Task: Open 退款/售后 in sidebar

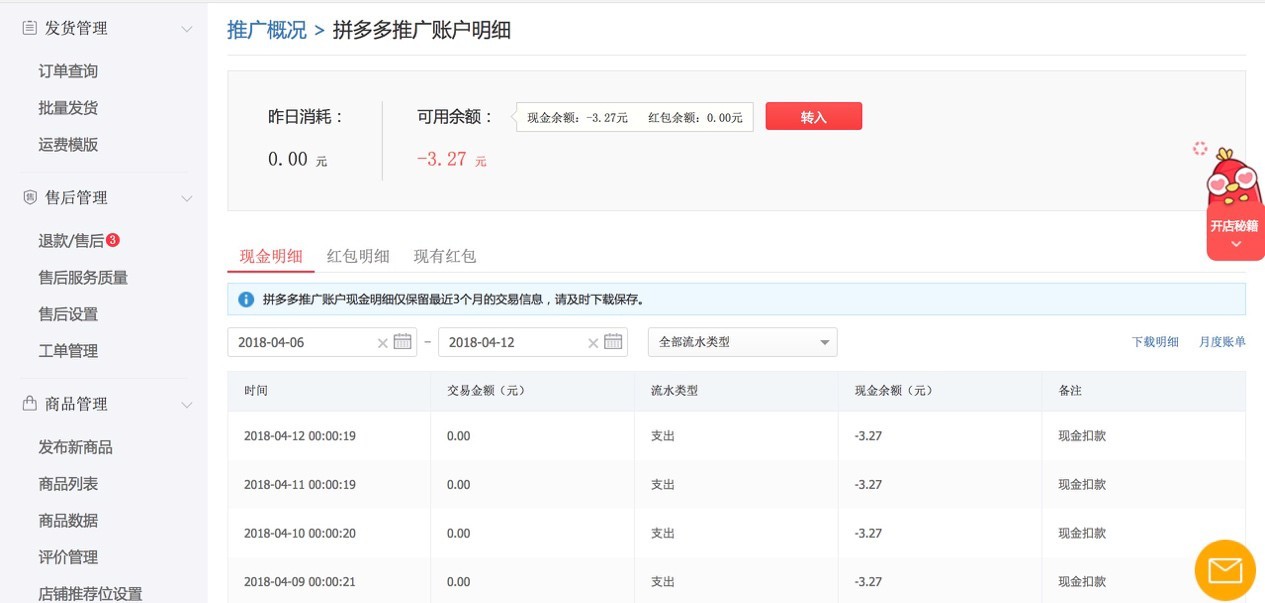Action: coord(71,241)
